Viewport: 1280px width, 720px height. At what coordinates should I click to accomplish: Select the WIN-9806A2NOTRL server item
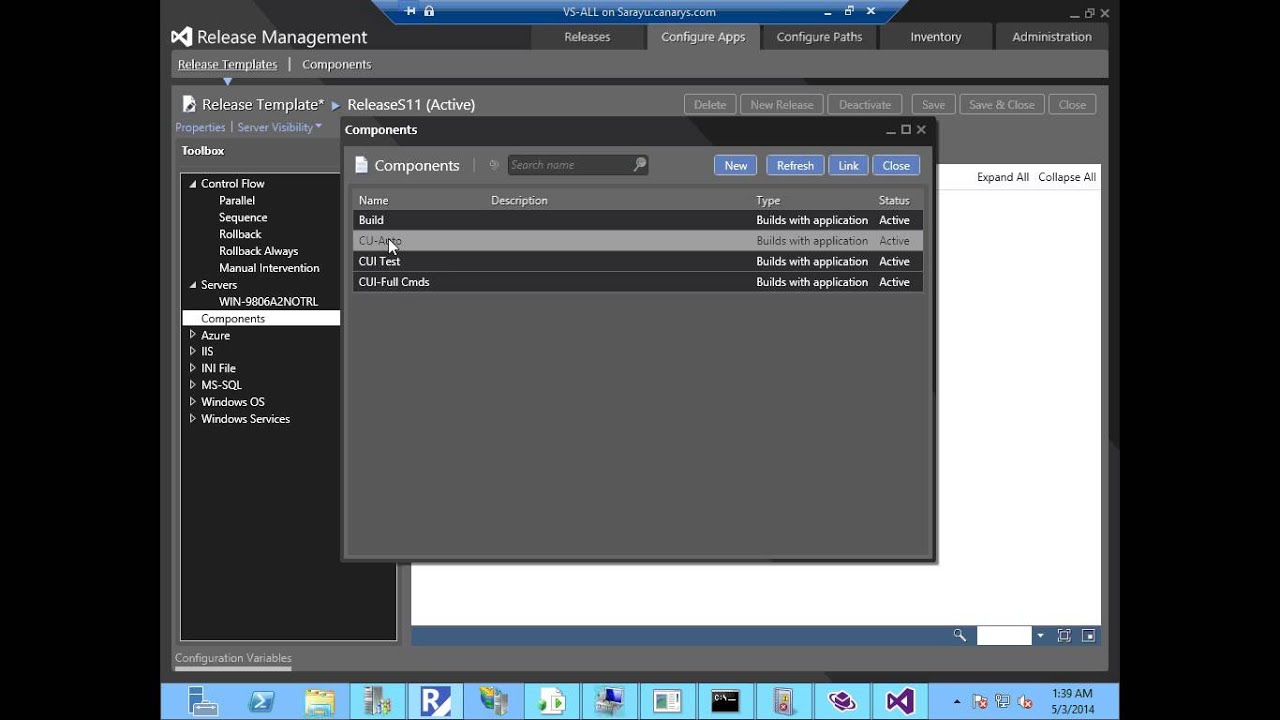[x=268, y=301]
